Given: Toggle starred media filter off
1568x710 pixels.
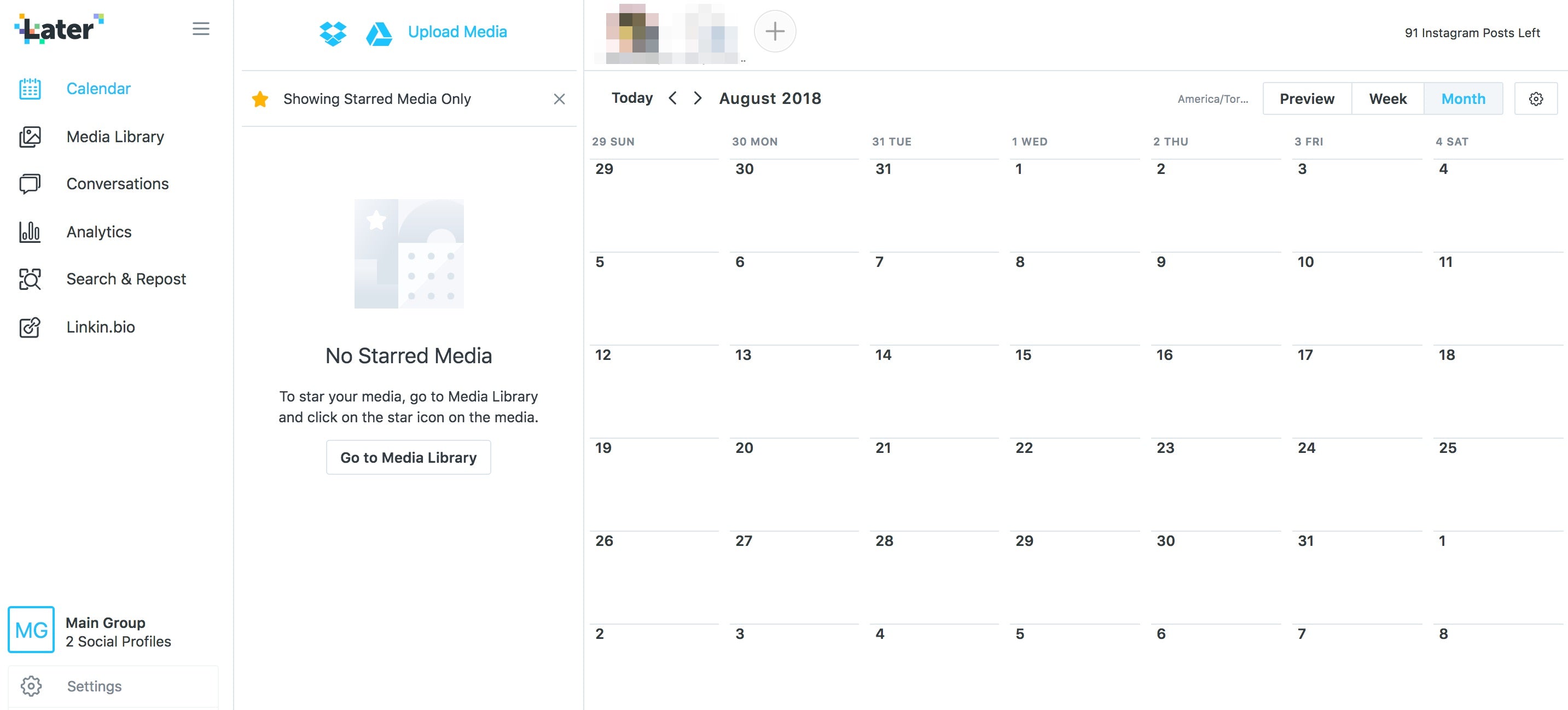Looking at the screenshot, I should (x=558, y=98).
